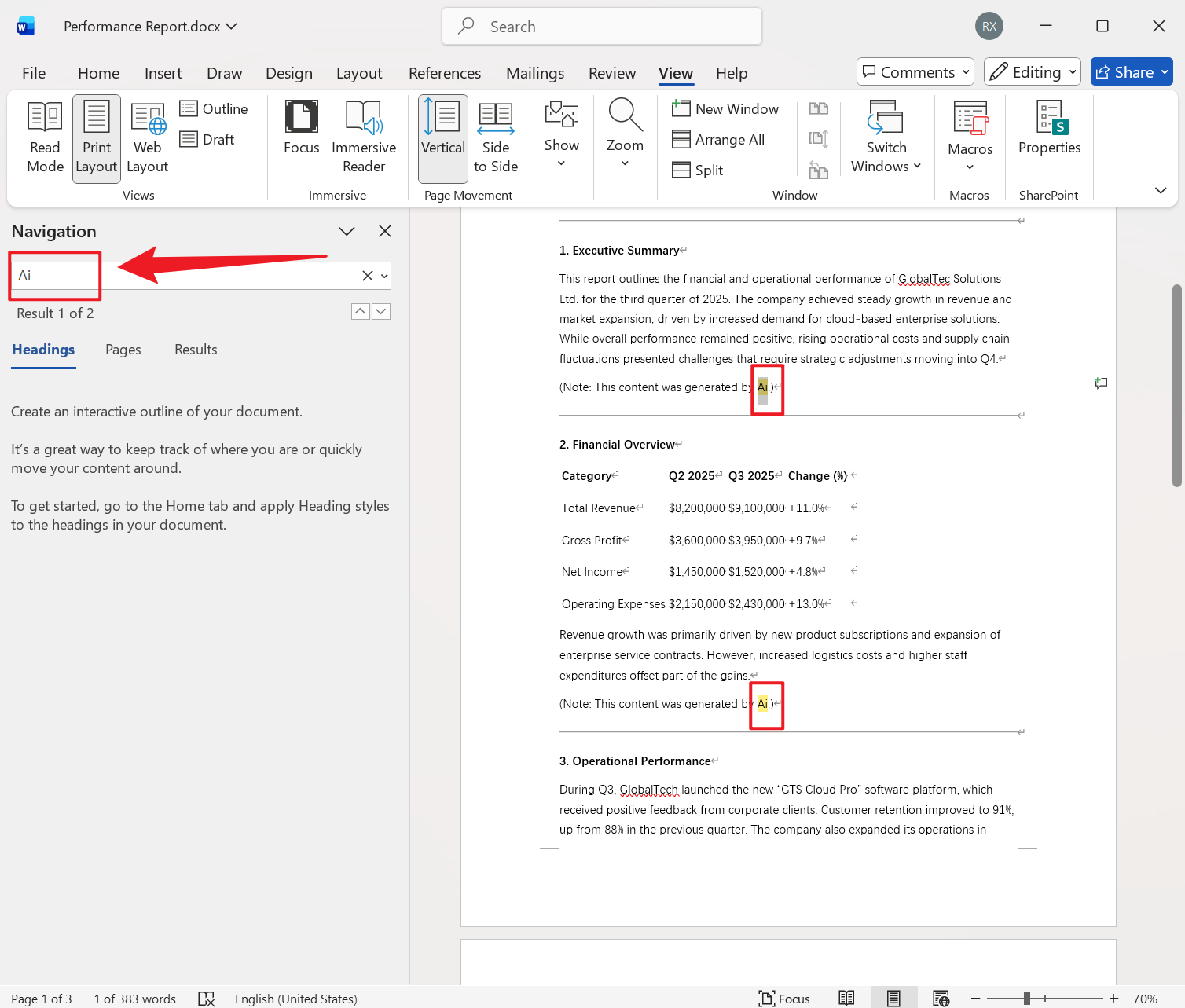
Task: Click Web Layout icon in status bar
Action: [x=941, y=999]
